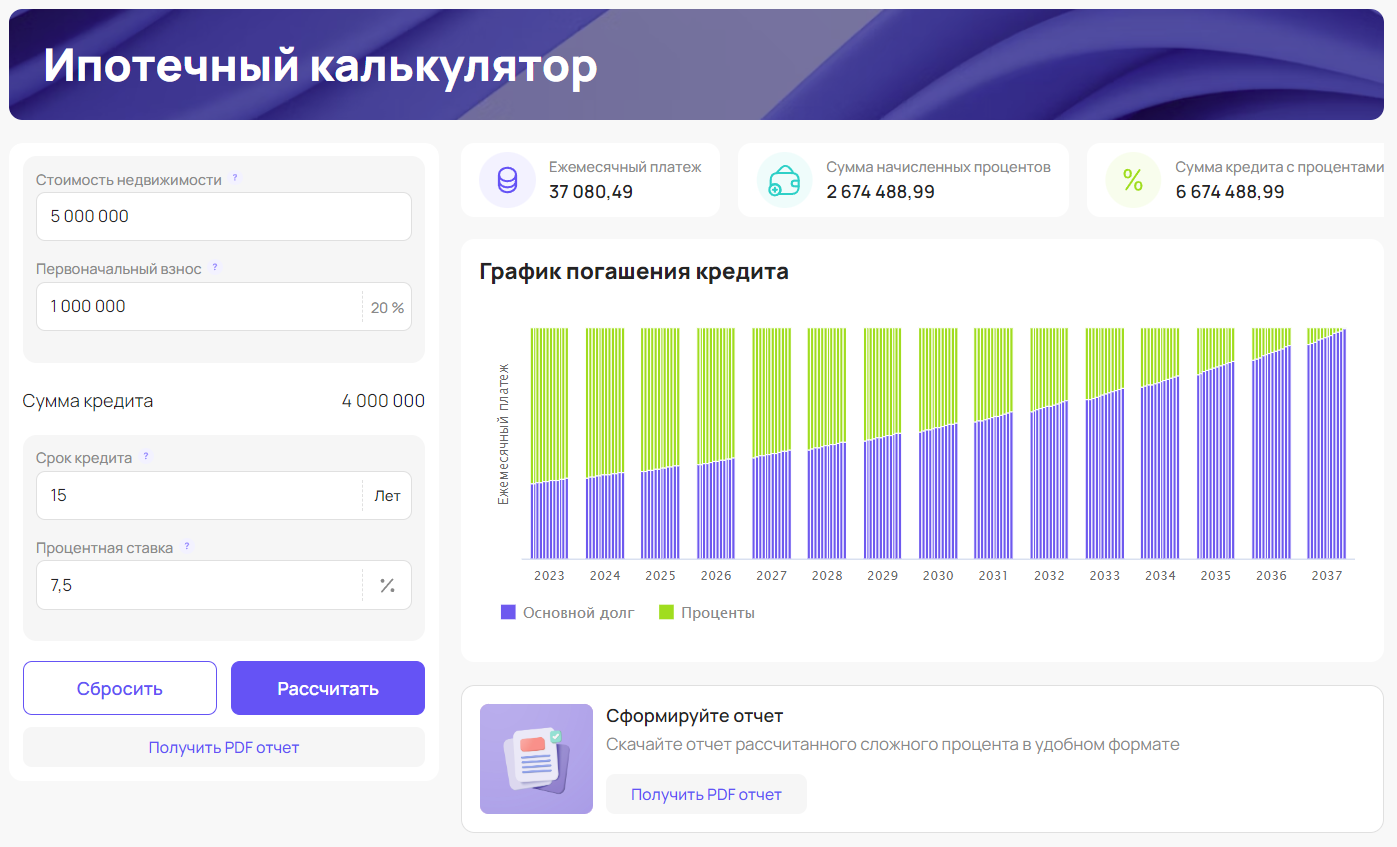Click help icon next to Стоимость недвижимости
The image size is (1397, 847).
pyautogui.click(x=236, y=178)
